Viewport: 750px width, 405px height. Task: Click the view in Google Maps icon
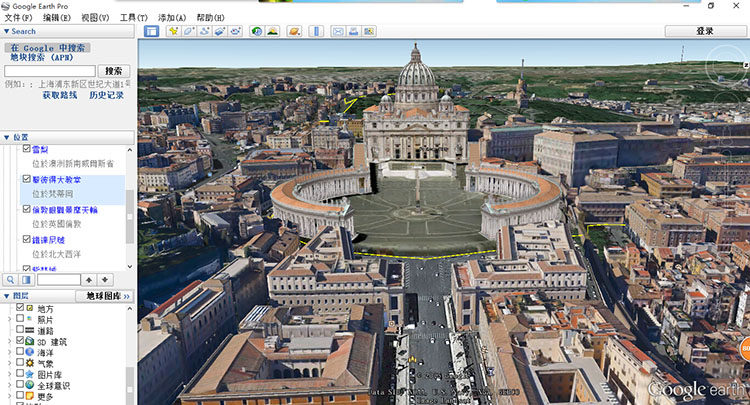point(369,31)
